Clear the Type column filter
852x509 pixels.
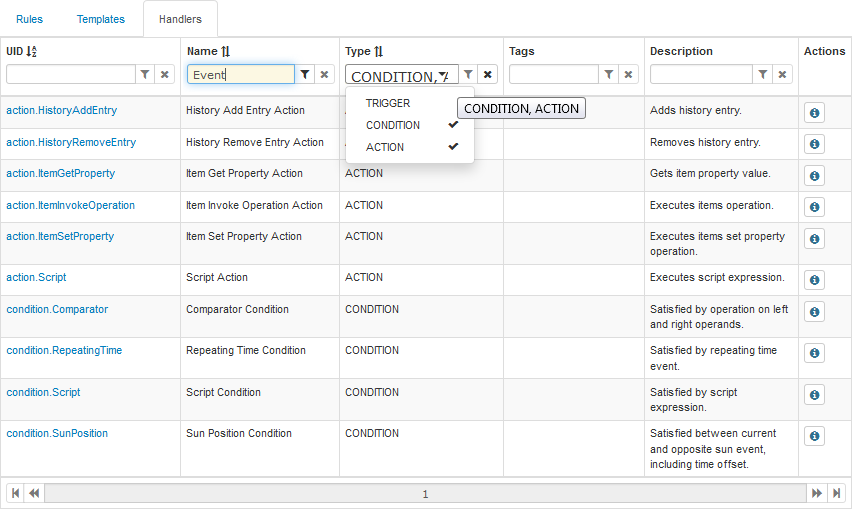(x=487, y=74)
